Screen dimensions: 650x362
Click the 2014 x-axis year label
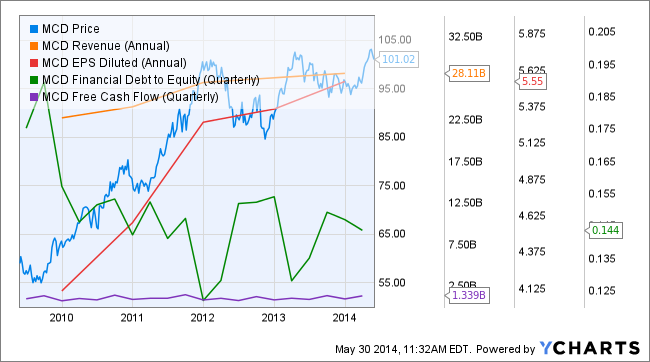point(344,318)
